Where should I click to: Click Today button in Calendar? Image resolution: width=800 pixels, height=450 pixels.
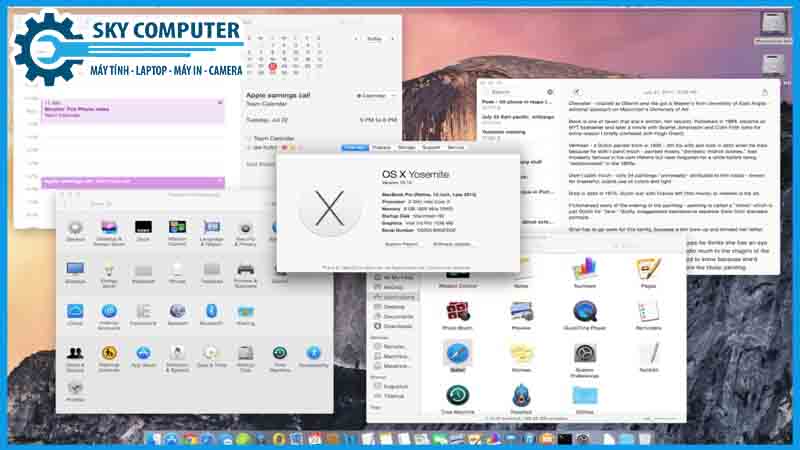[374, 39]
